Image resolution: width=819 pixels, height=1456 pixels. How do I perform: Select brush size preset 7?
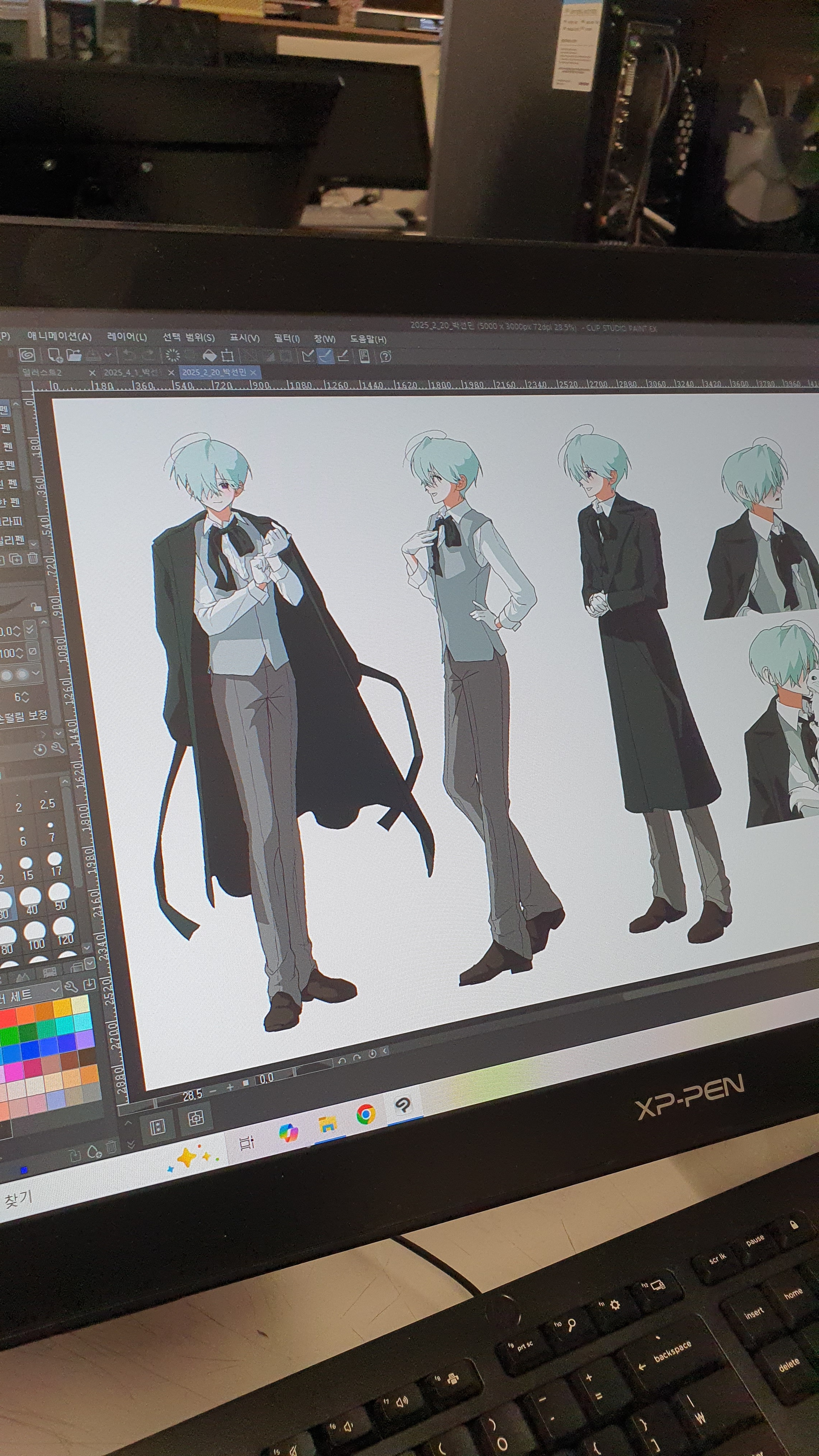coord(51,831)
